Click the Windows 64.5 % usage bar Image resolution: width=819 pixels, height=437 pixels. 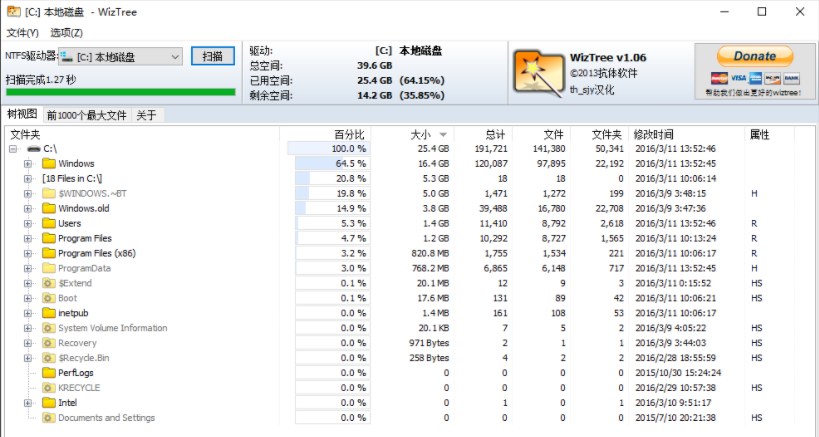pos(333,163)
